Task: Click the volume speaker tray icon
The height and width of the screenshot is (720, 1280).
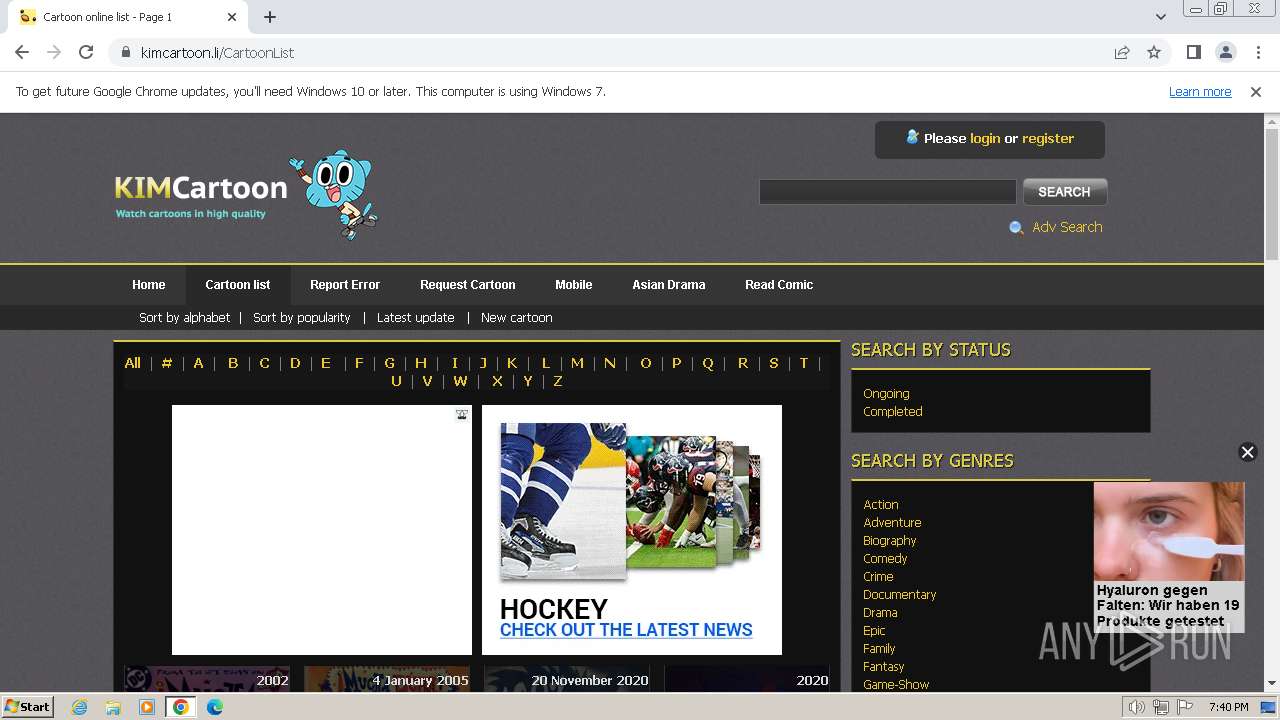Action: point(1136,707)
